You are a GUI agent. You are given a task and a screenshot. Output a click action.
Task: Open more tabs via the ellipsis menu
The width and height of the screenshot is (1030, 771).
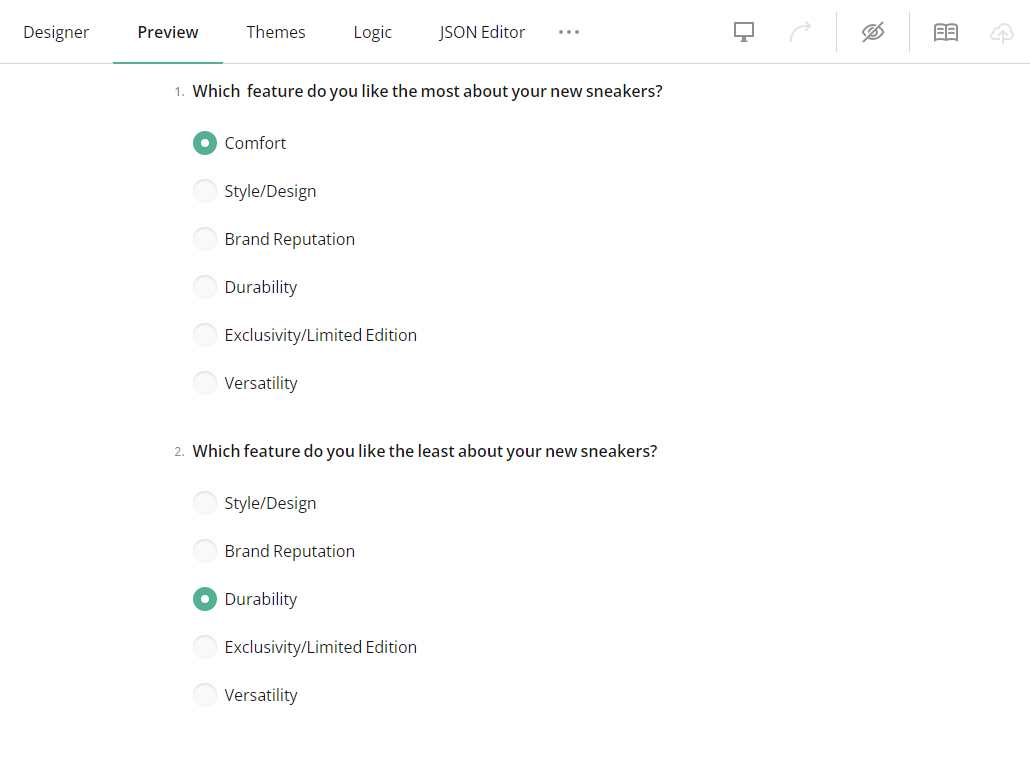tap(568, 31)
